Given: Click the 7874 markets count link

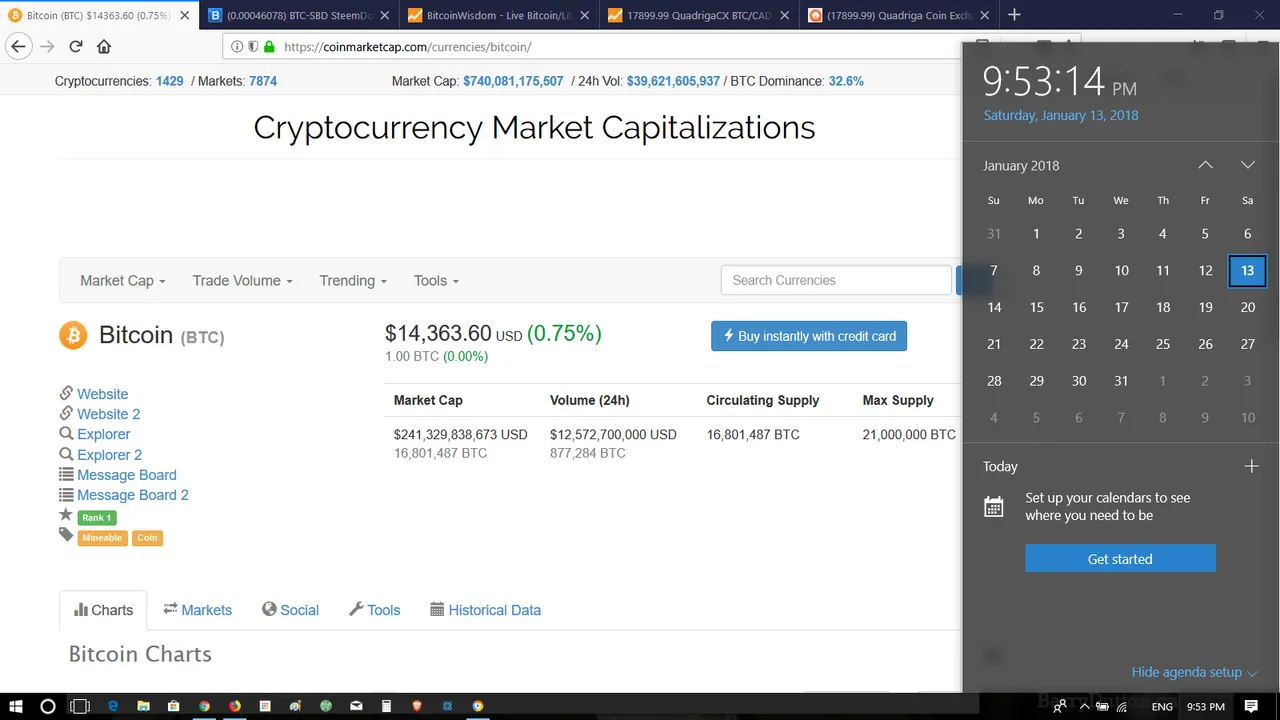Looking at the screenshot, I should point(263,81).
